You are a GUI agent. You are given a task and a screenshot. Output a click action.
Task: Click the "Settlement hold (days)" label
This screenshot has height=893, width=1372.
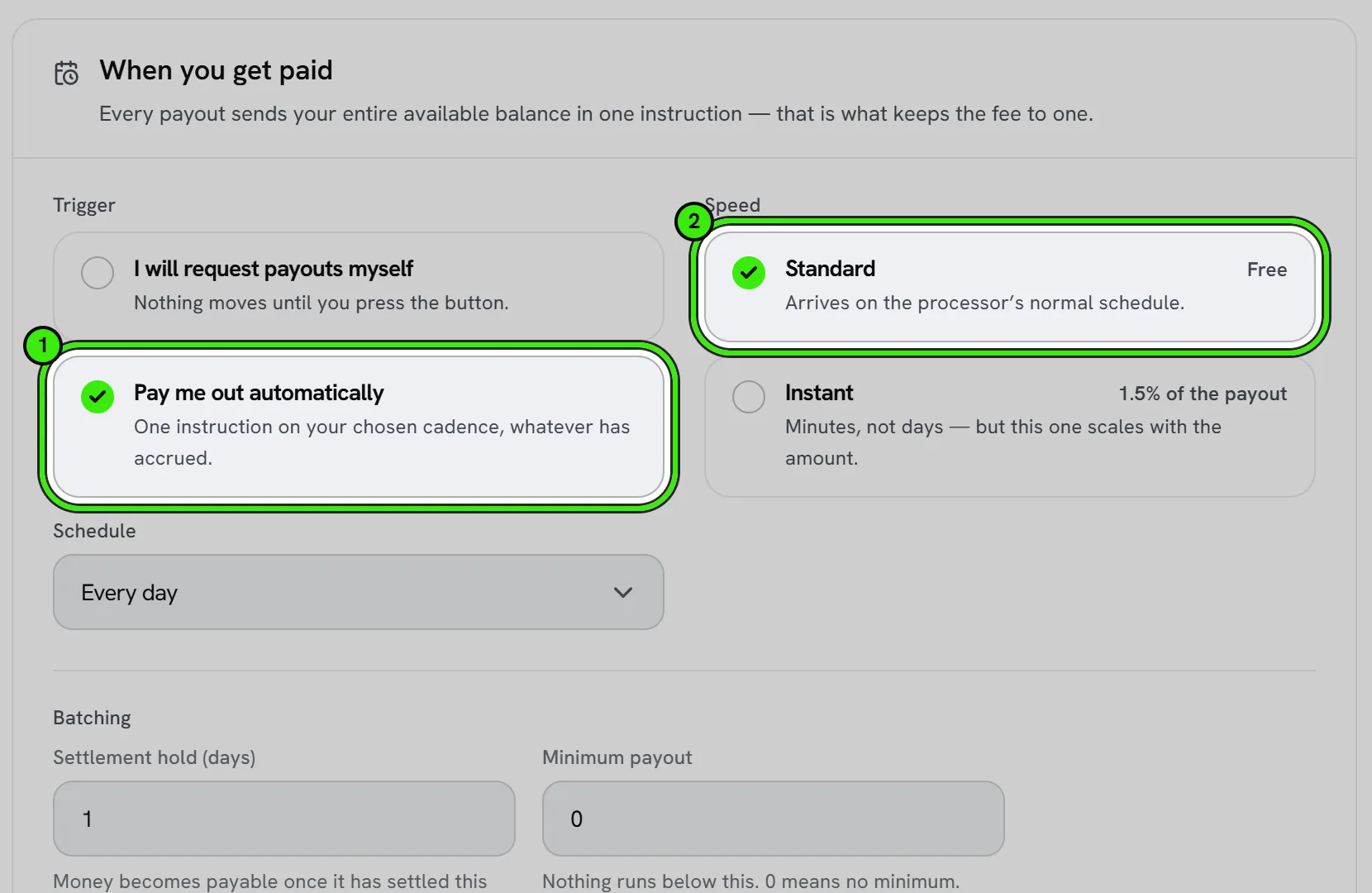[155, 757]
